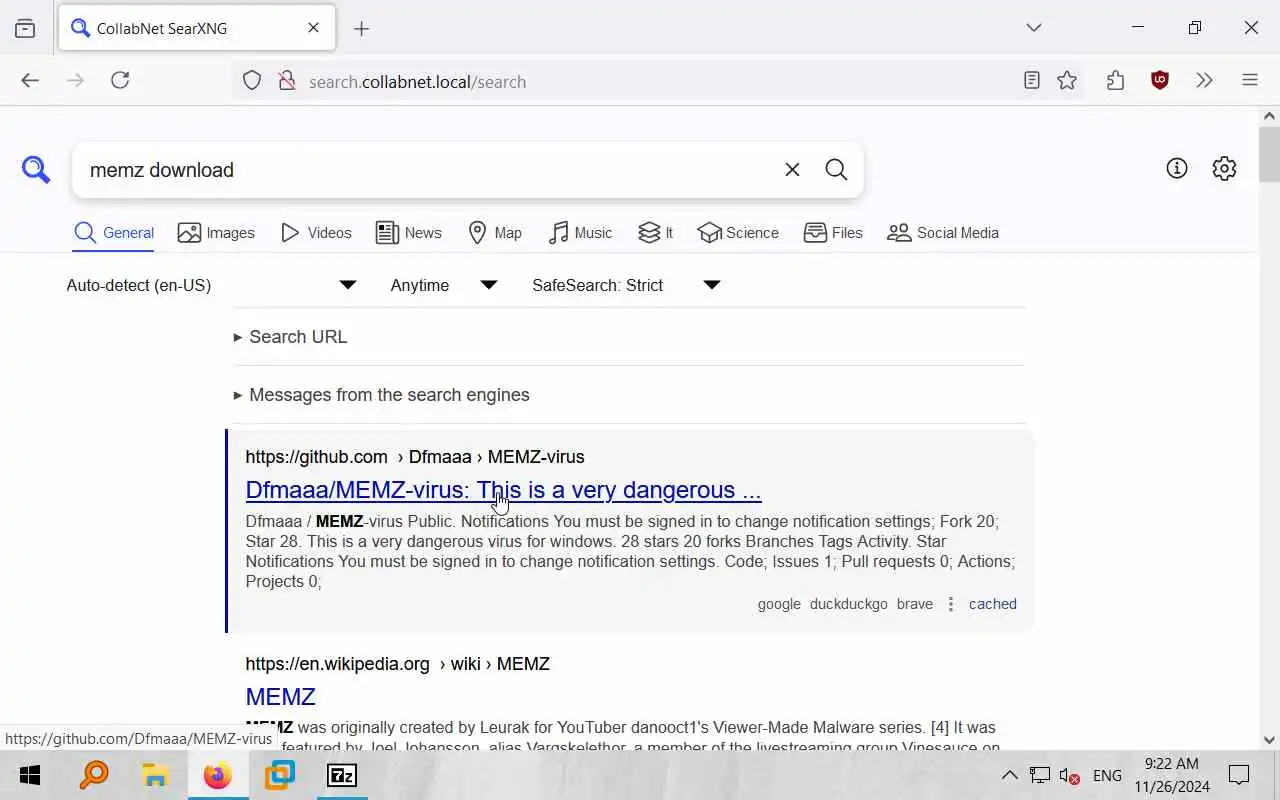The height and width of the screenshot is (800, 1280).
Task: Expand Messages from the search engines
Action: (x=381, y=395)
